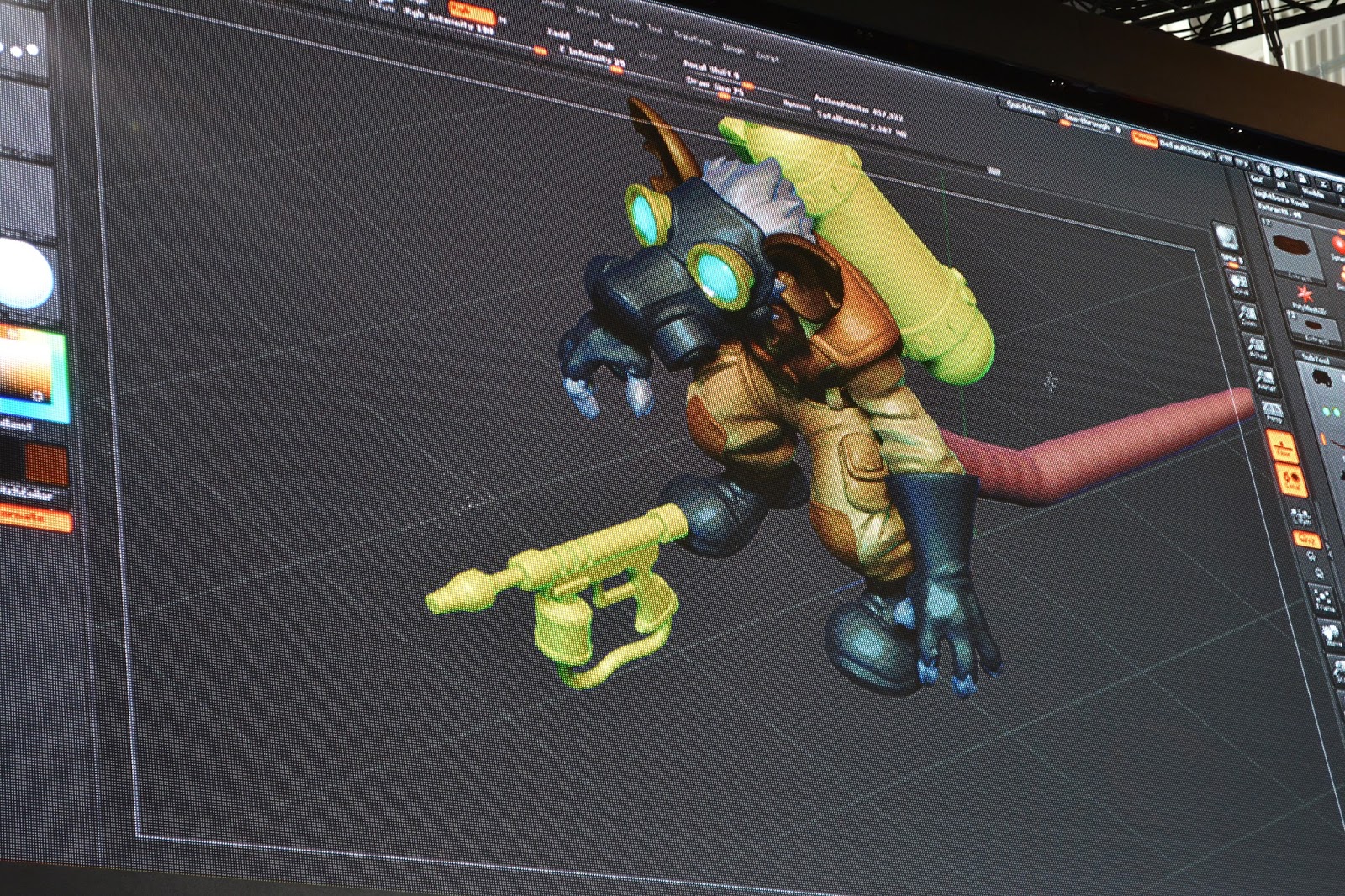Open the Zscript menu

(x=766, y=56)
